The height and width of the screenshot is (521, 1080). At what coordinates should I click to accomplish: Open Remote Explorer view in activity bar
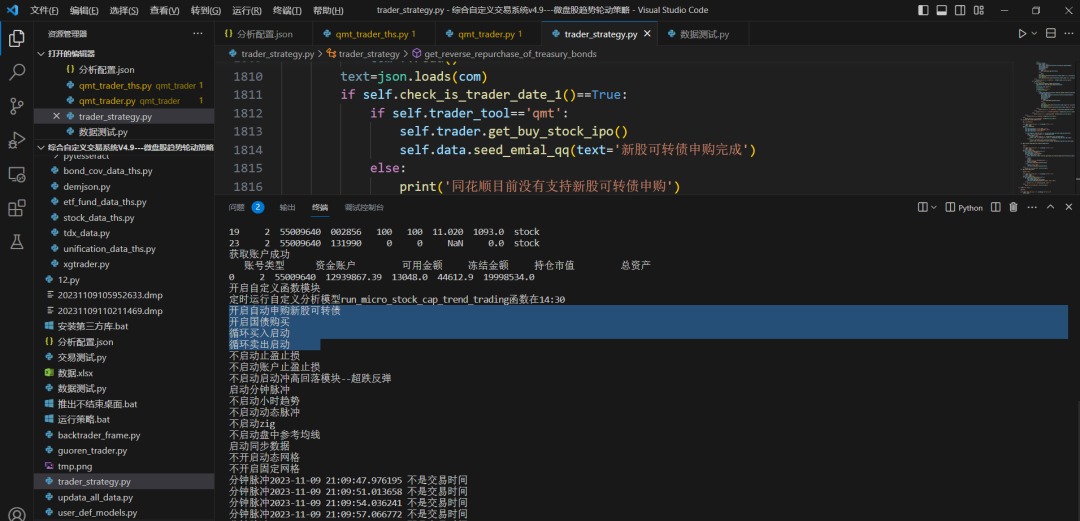click(x=17, y=174)
